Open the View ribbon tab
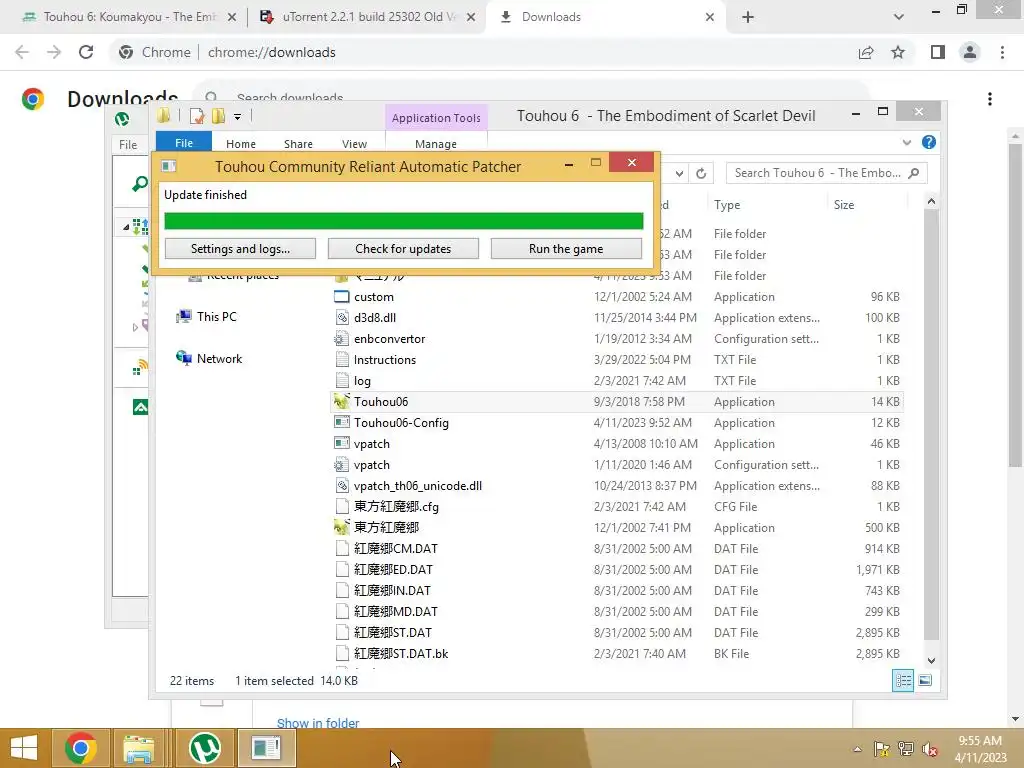Image resolution: width=1024 pixels, height=768 pixels. click(x=354, y=144)
